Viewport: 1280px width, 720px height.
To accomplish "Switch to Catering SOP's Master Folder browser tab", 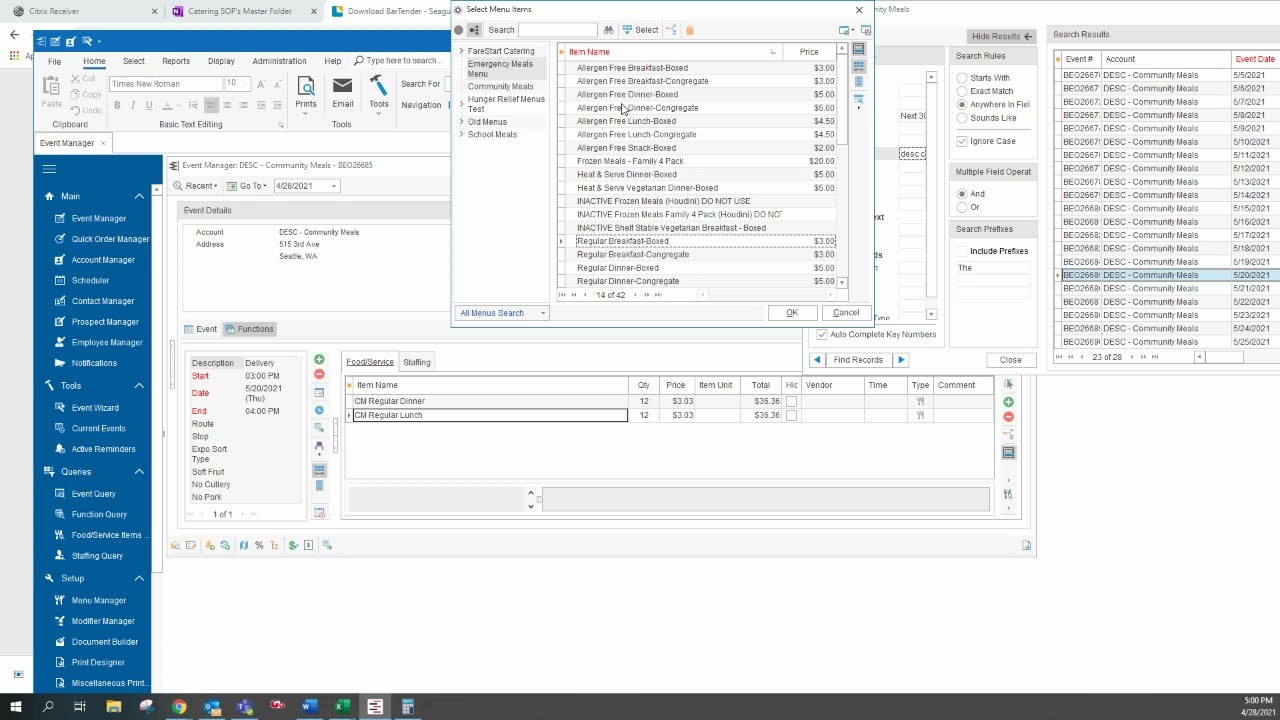I will (242, 11).
